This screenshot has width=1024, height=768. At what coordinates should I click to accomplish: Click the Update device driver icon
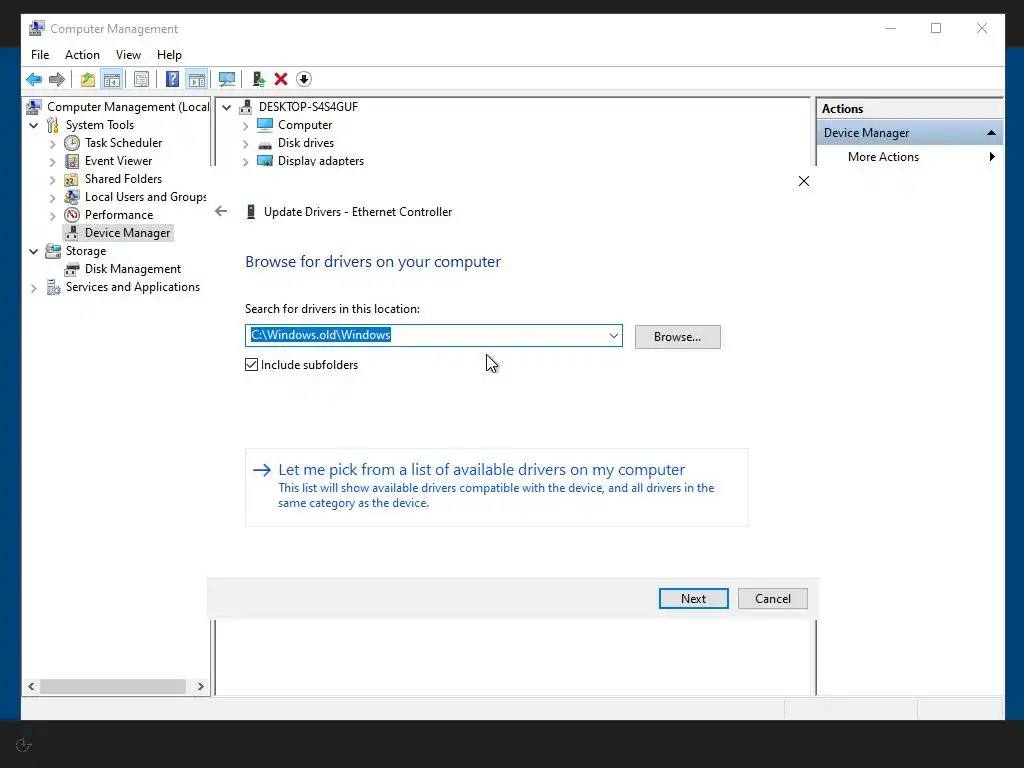pyautogui.click(x=259, y=80)
